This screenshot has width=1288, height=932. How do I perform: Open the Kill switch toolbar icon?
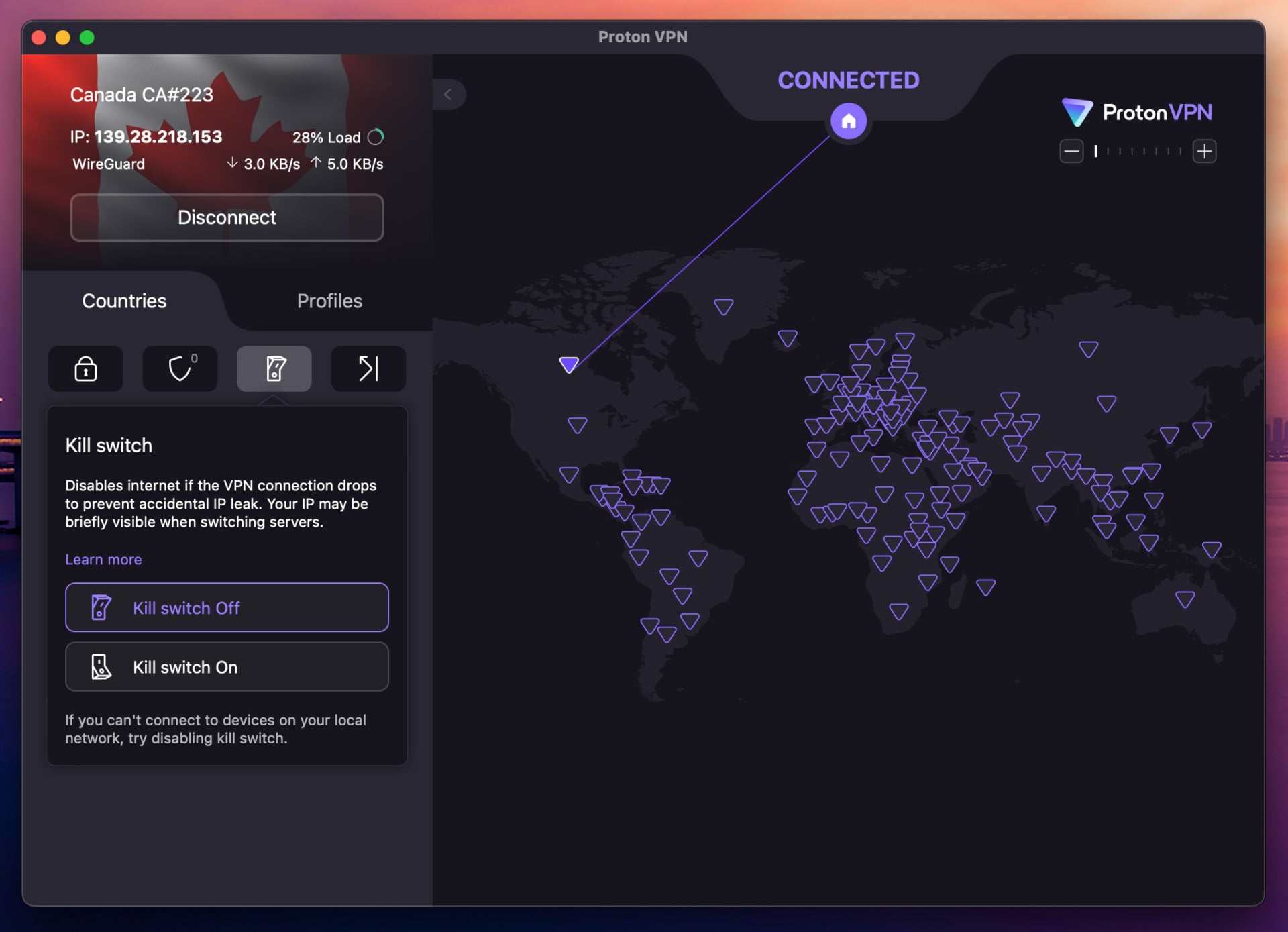click(x=274, y=368)
